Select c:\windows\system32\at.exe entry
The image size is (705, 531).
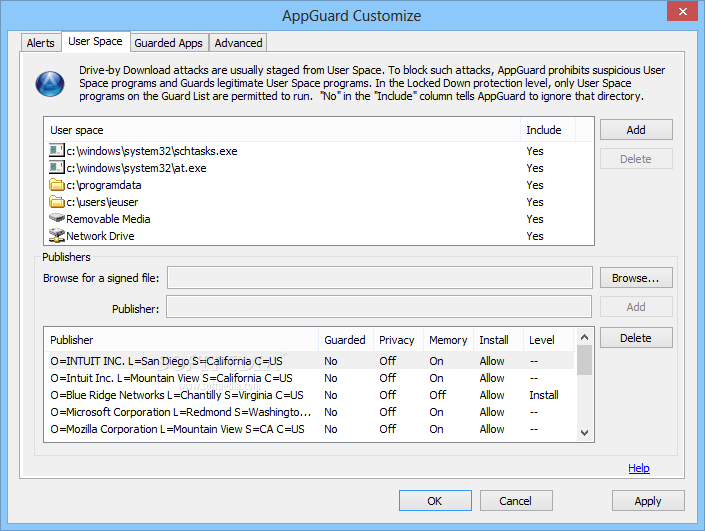pos(136,168)
